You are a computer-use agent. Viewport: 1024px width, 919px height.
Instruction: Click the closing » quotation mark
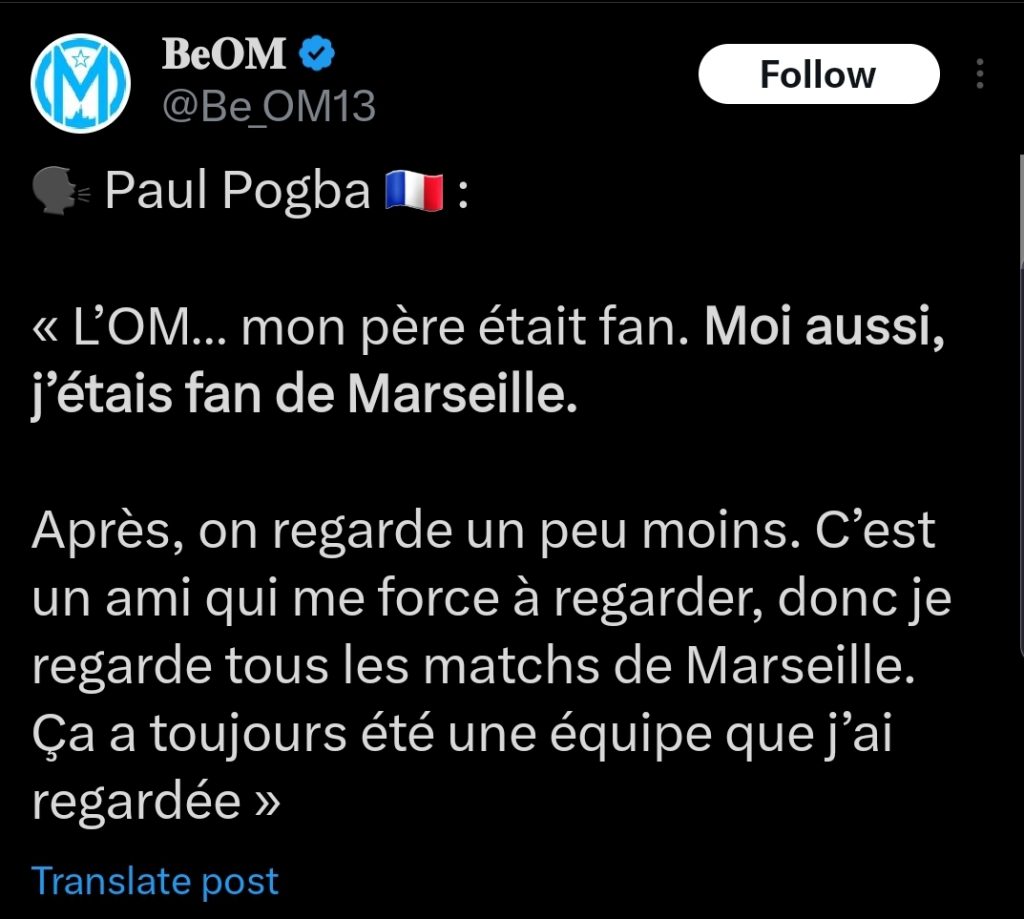point(267,803)
